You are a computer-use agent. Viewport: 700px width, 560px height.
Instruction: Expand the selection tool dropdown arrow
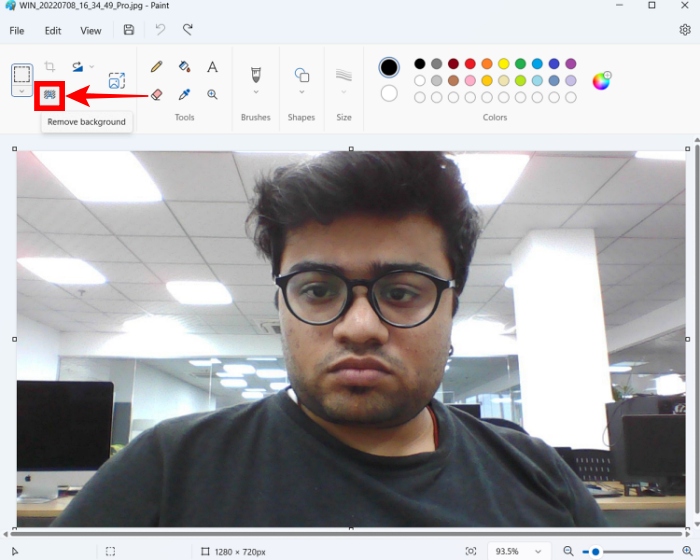click(x=21, y=91)
